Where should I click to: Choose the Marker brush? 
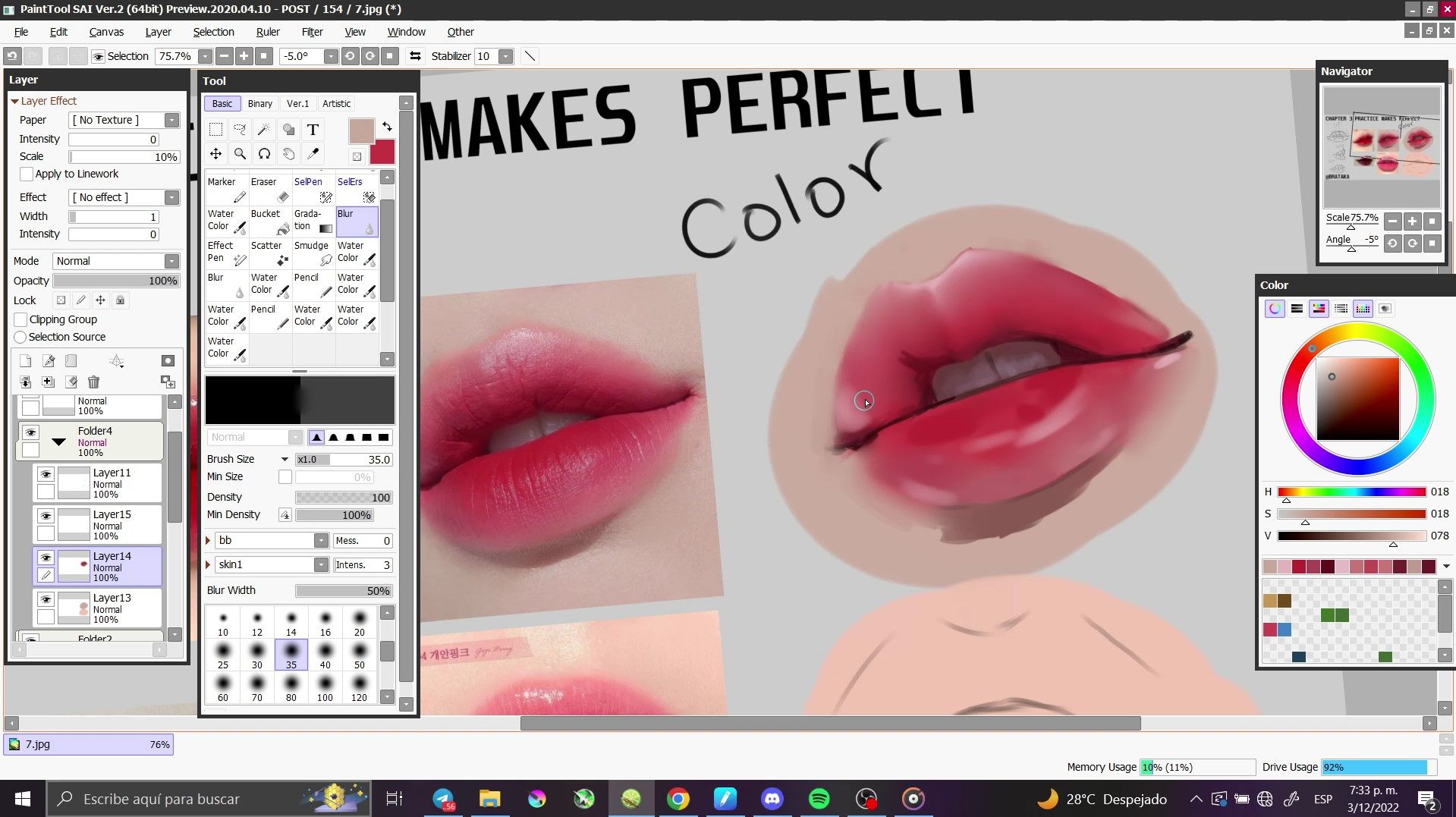226,189
